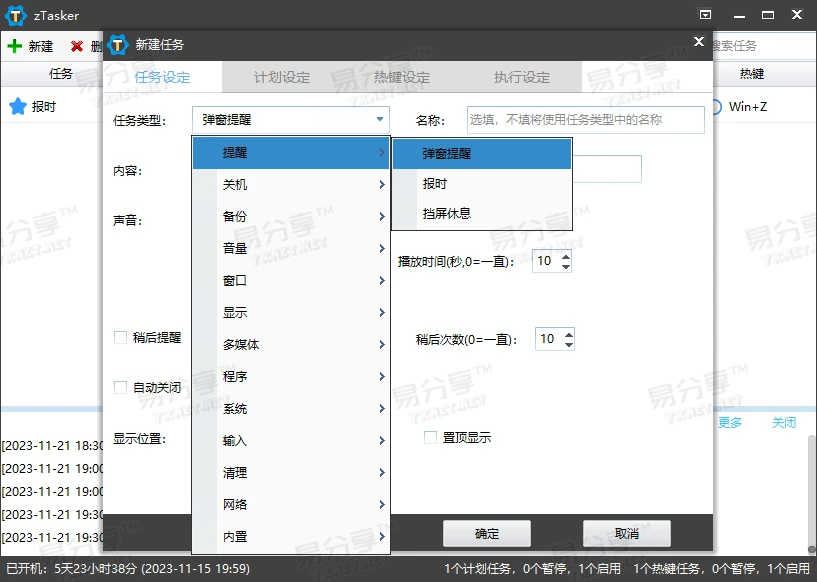This screenshot has height=582, width=817.
Task: Expand the 窗口 submenu
Action: (291, 280)
